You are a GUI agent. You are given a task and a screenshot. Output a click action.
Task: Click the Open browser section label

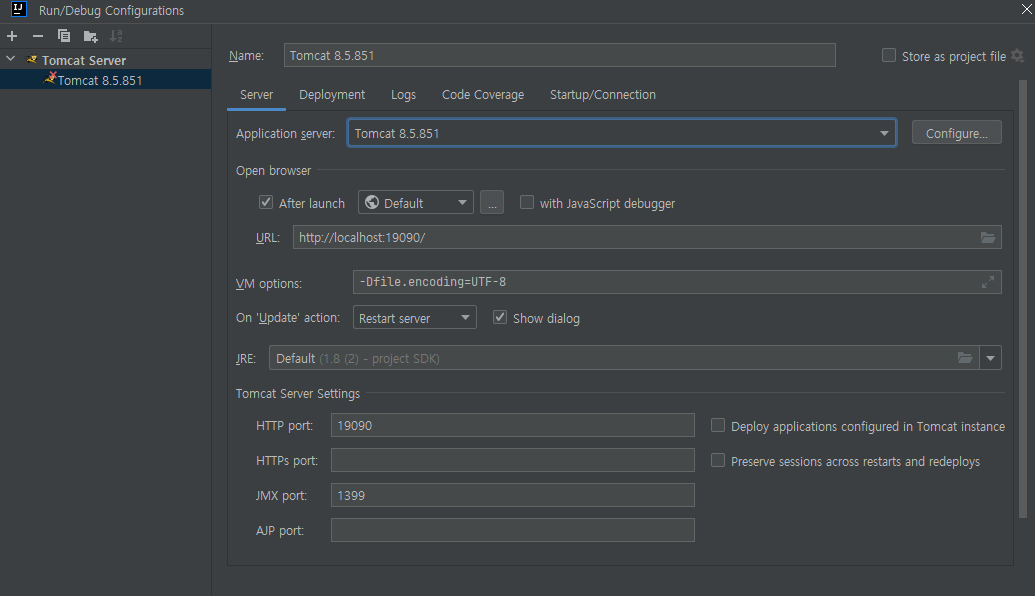click(273, 170)
